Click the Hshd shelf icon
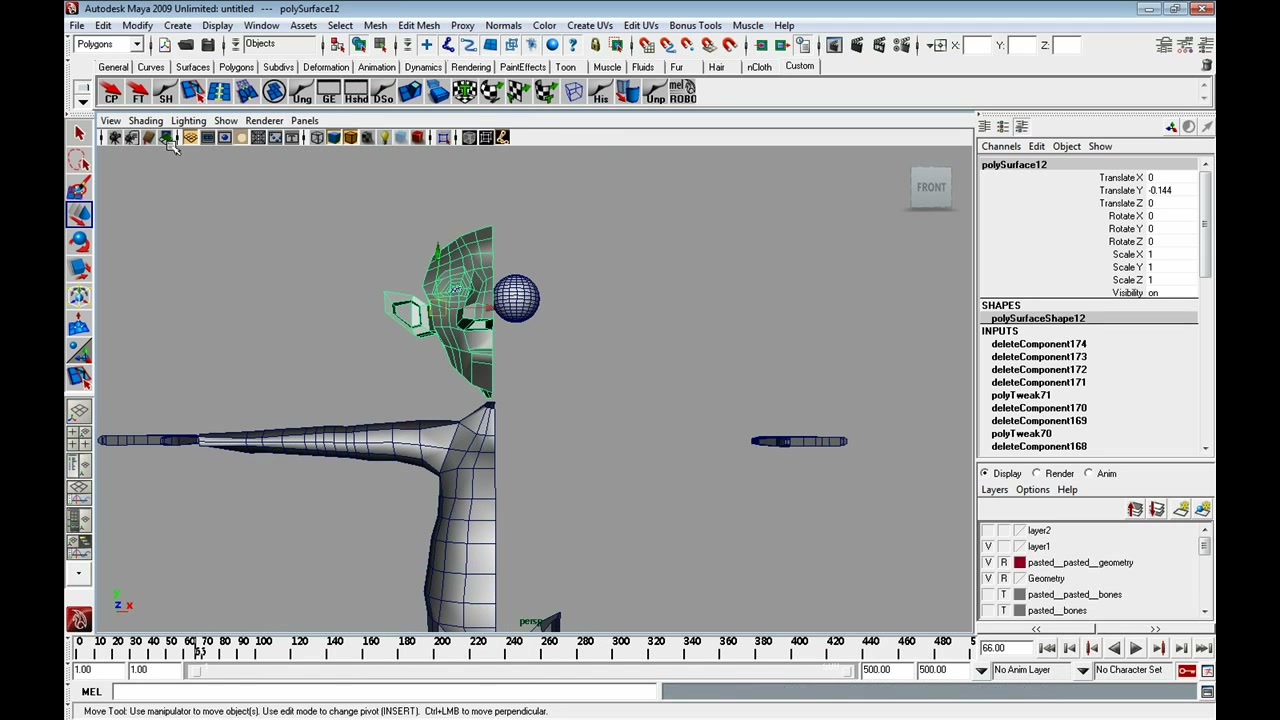 point(355,93)
